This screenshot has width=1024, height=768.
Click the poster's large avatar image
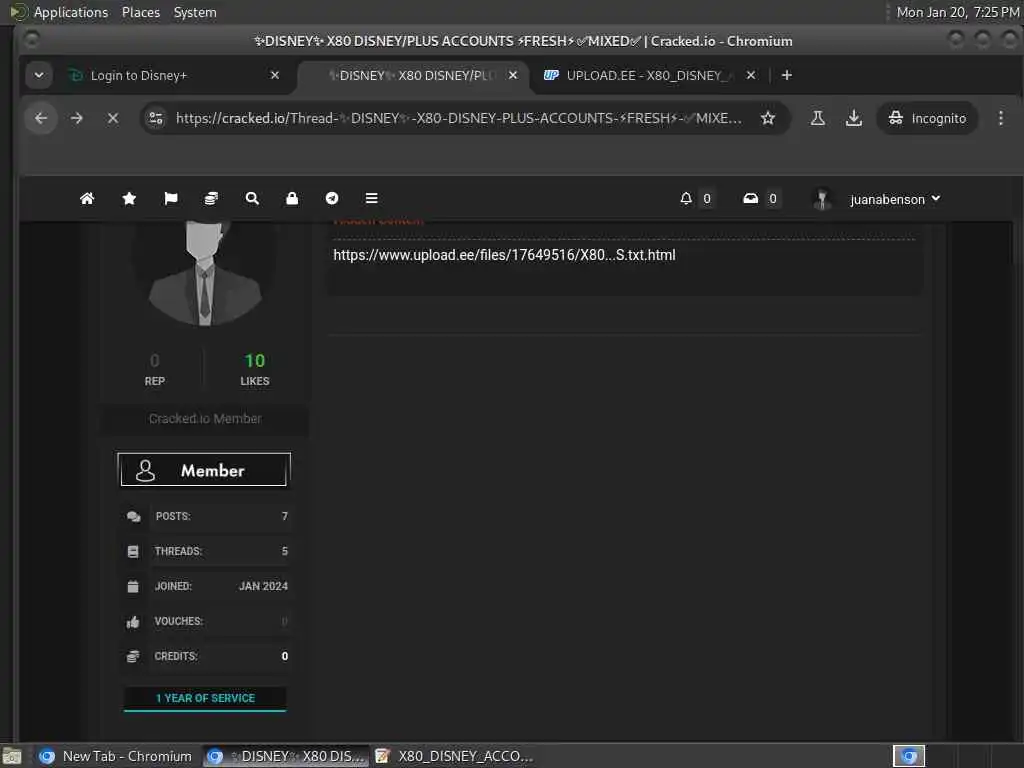[x=205, y=273]
